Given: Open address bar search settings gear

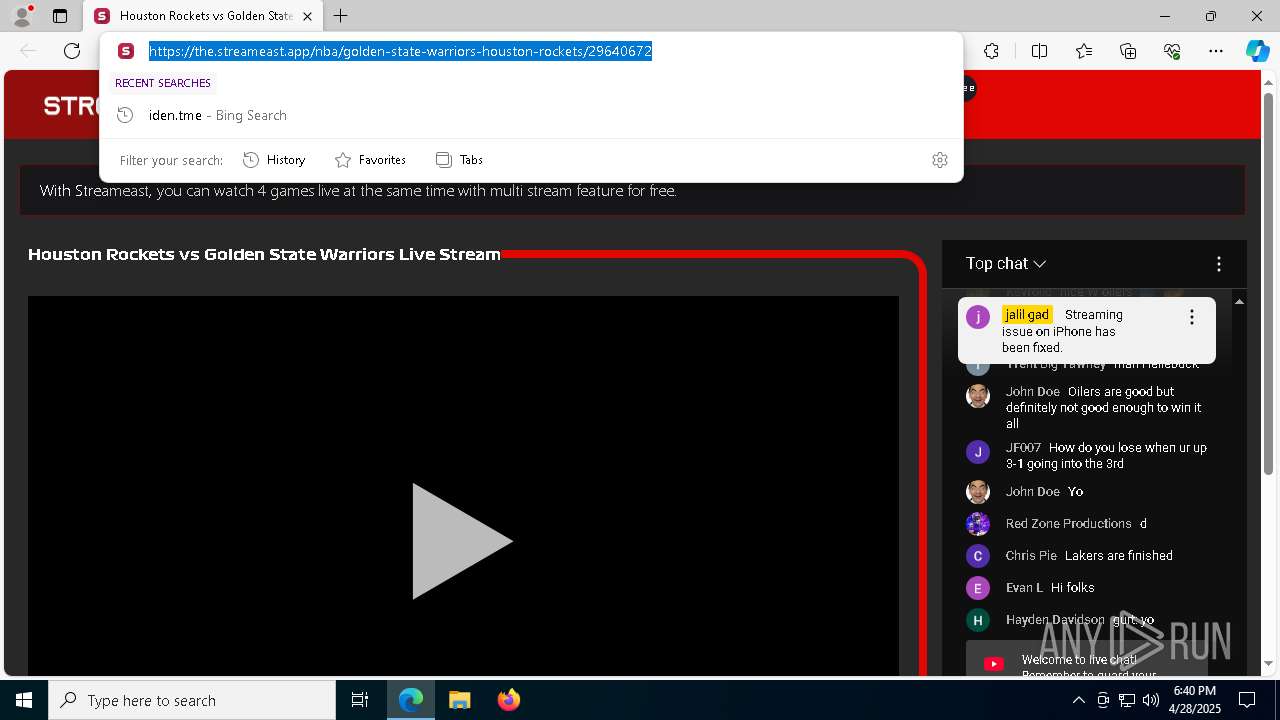Looking at the screenshot, I should 939,160.
